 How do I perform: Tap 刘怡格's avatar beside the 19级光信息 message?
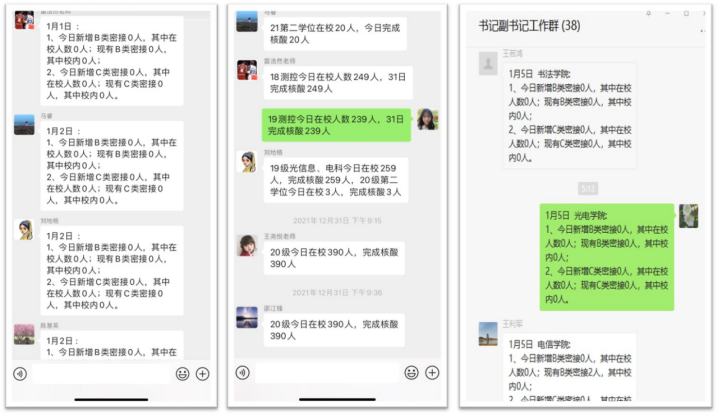point(247,162)
